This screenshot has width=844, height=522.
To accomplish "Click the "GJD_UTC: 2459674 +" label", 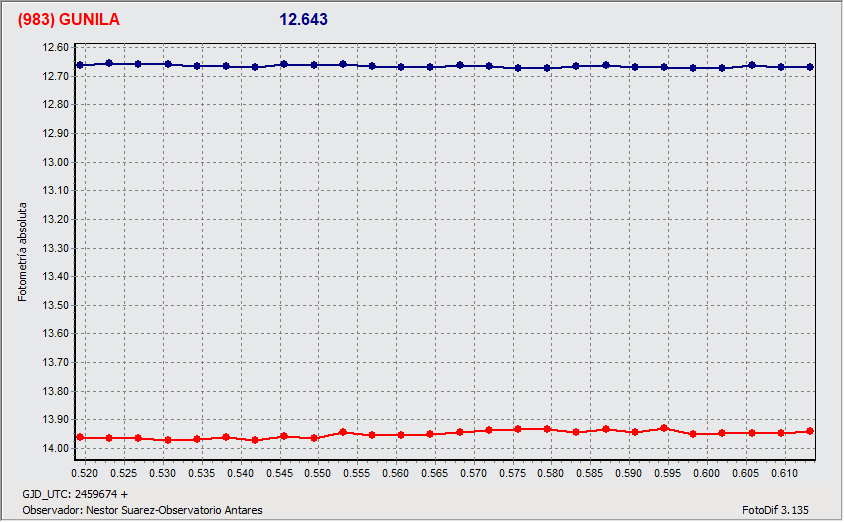I will [75, 494].
